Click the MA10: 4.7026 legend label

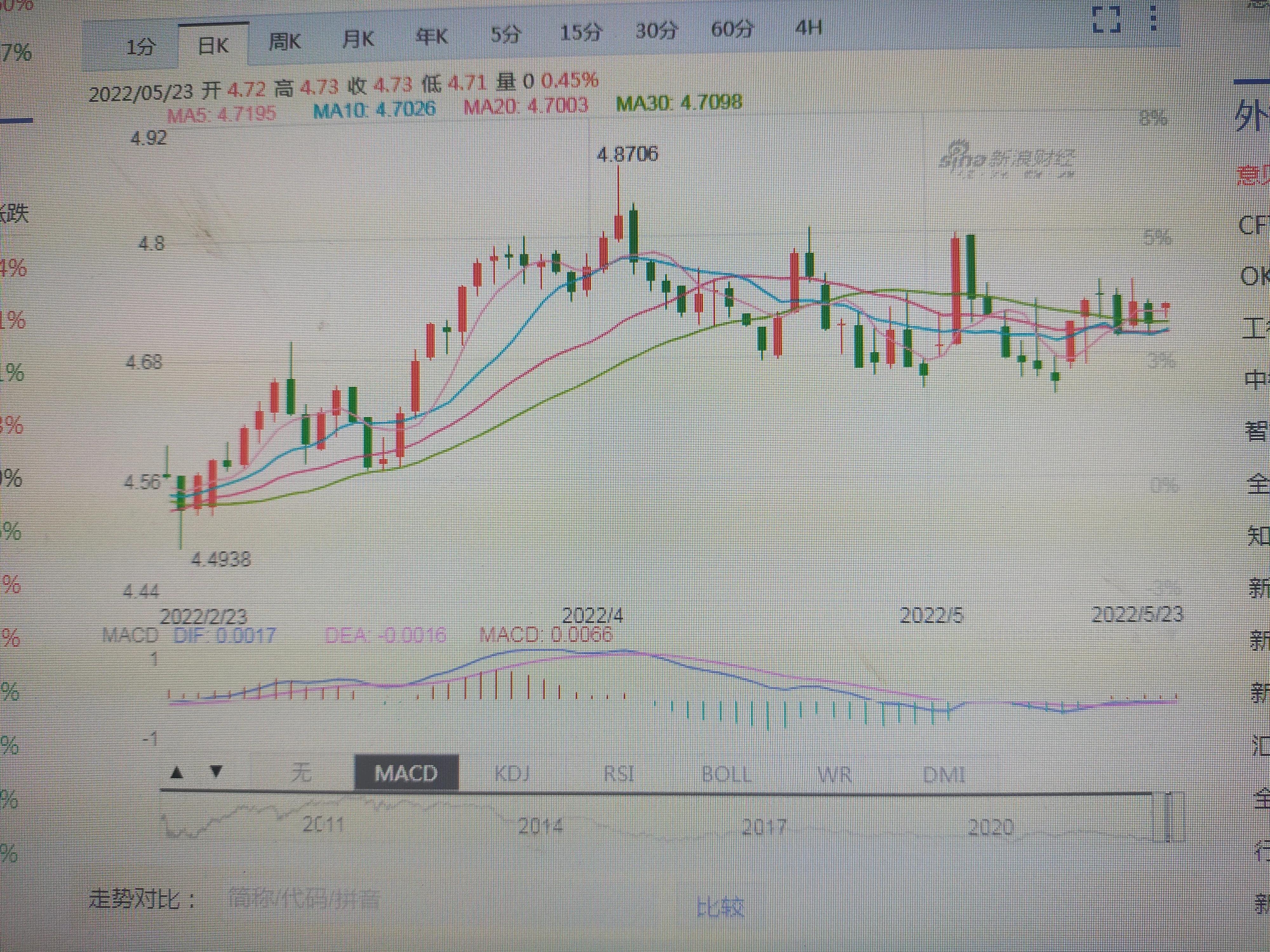(374, 109)
